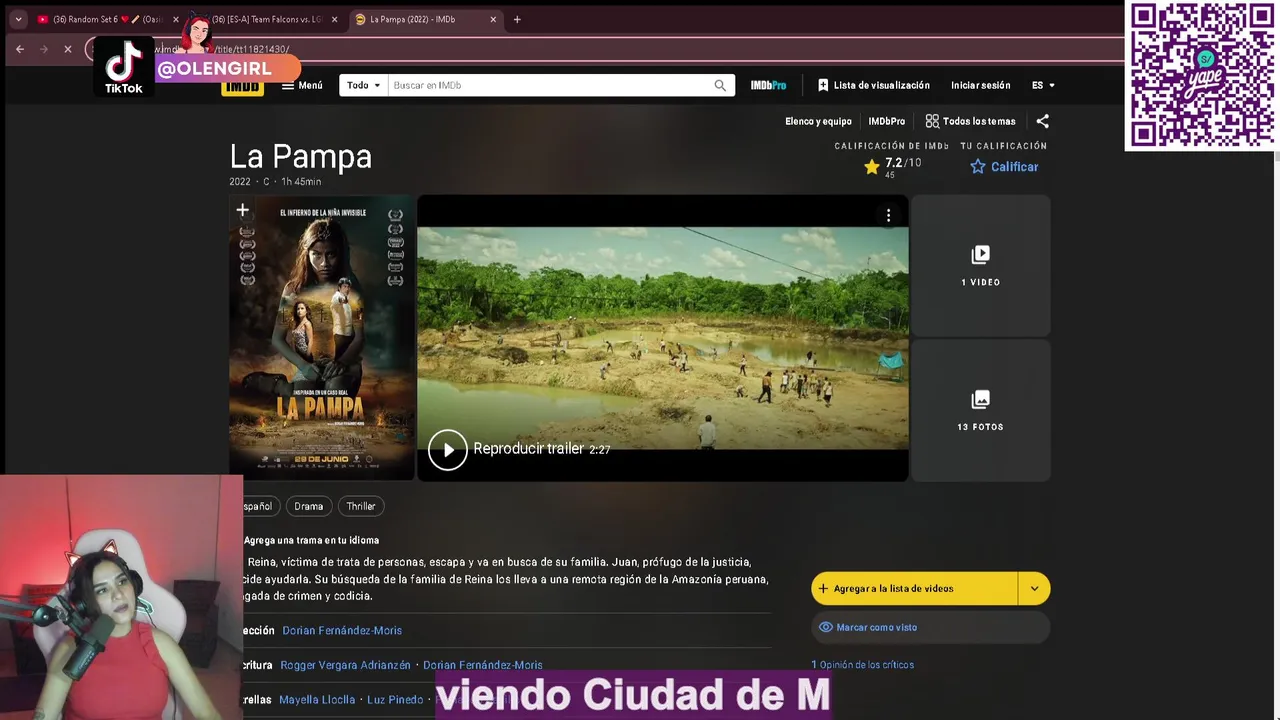Play the trailer with the play button
1280x720 pixels.
pyautogui.click(x=448, y=449)
